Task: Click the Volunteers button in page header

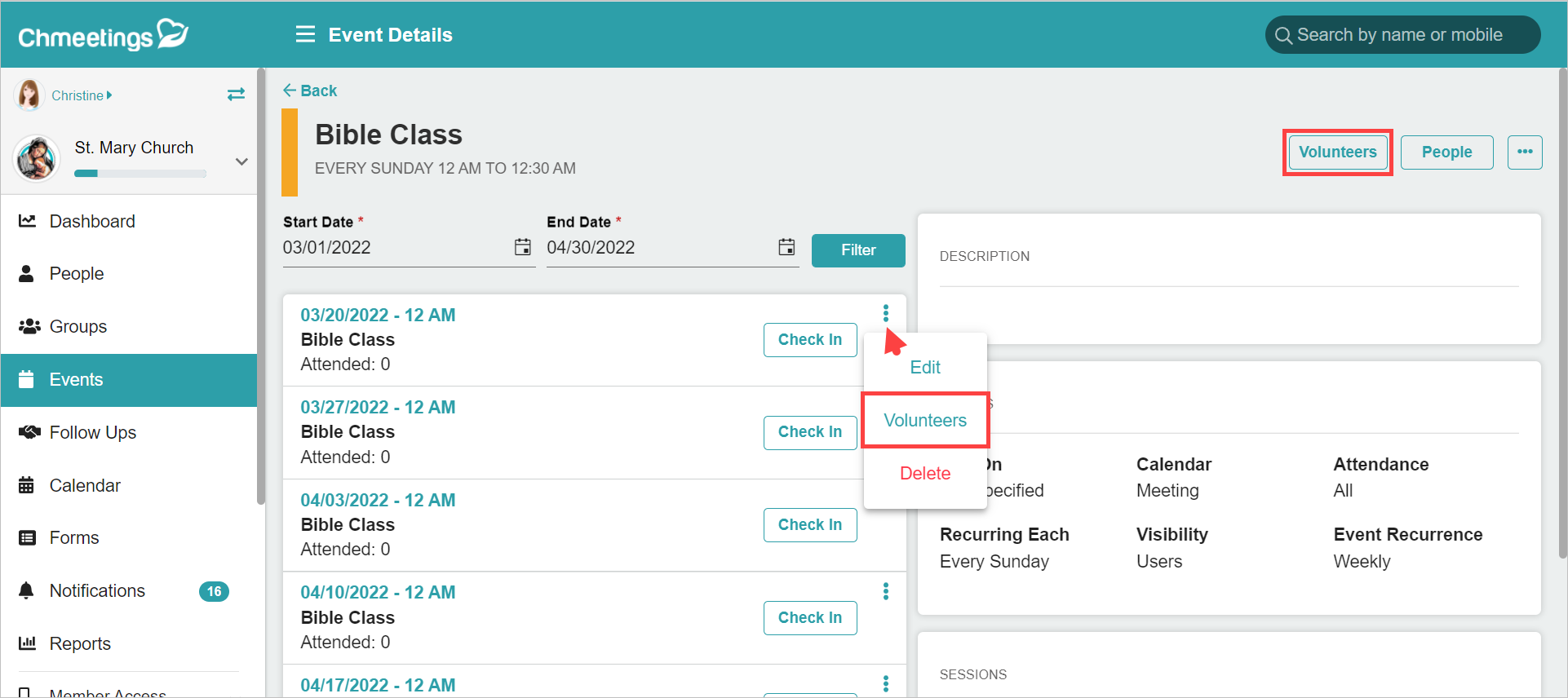Action: coord(1338,152)
